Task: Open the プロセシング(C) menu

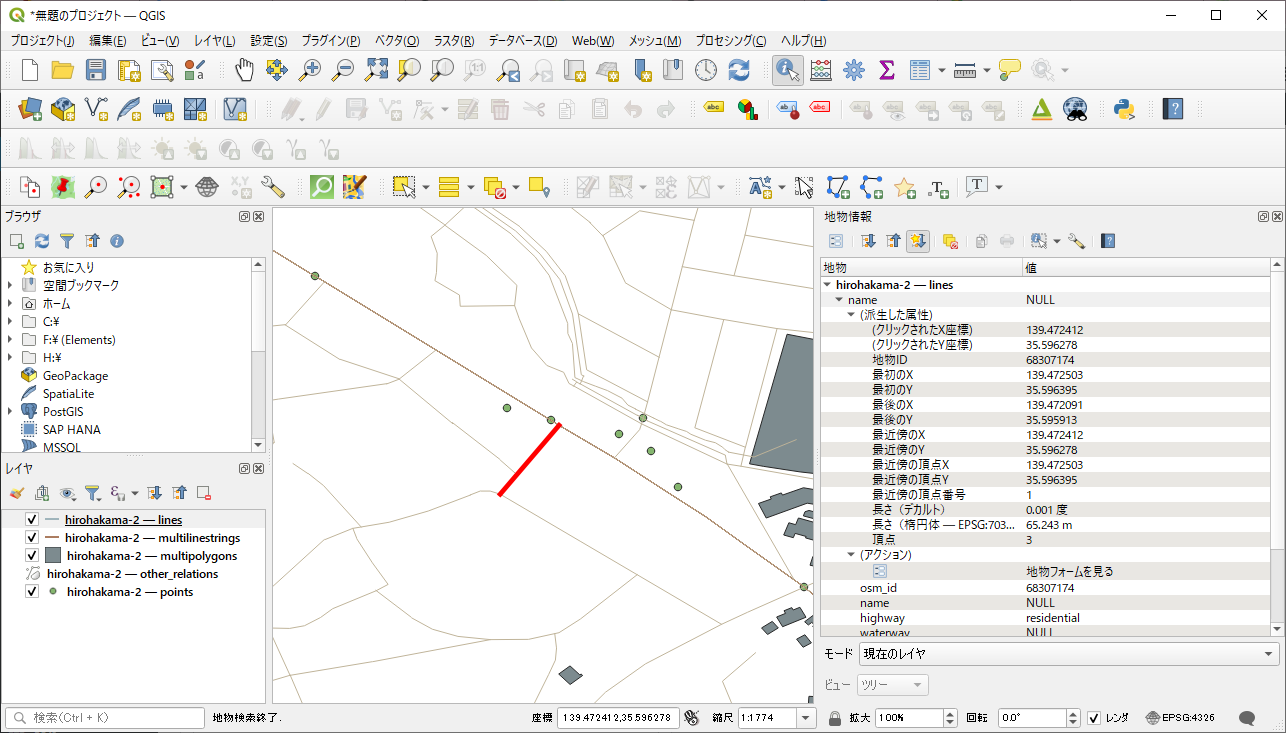Action: 730,41
